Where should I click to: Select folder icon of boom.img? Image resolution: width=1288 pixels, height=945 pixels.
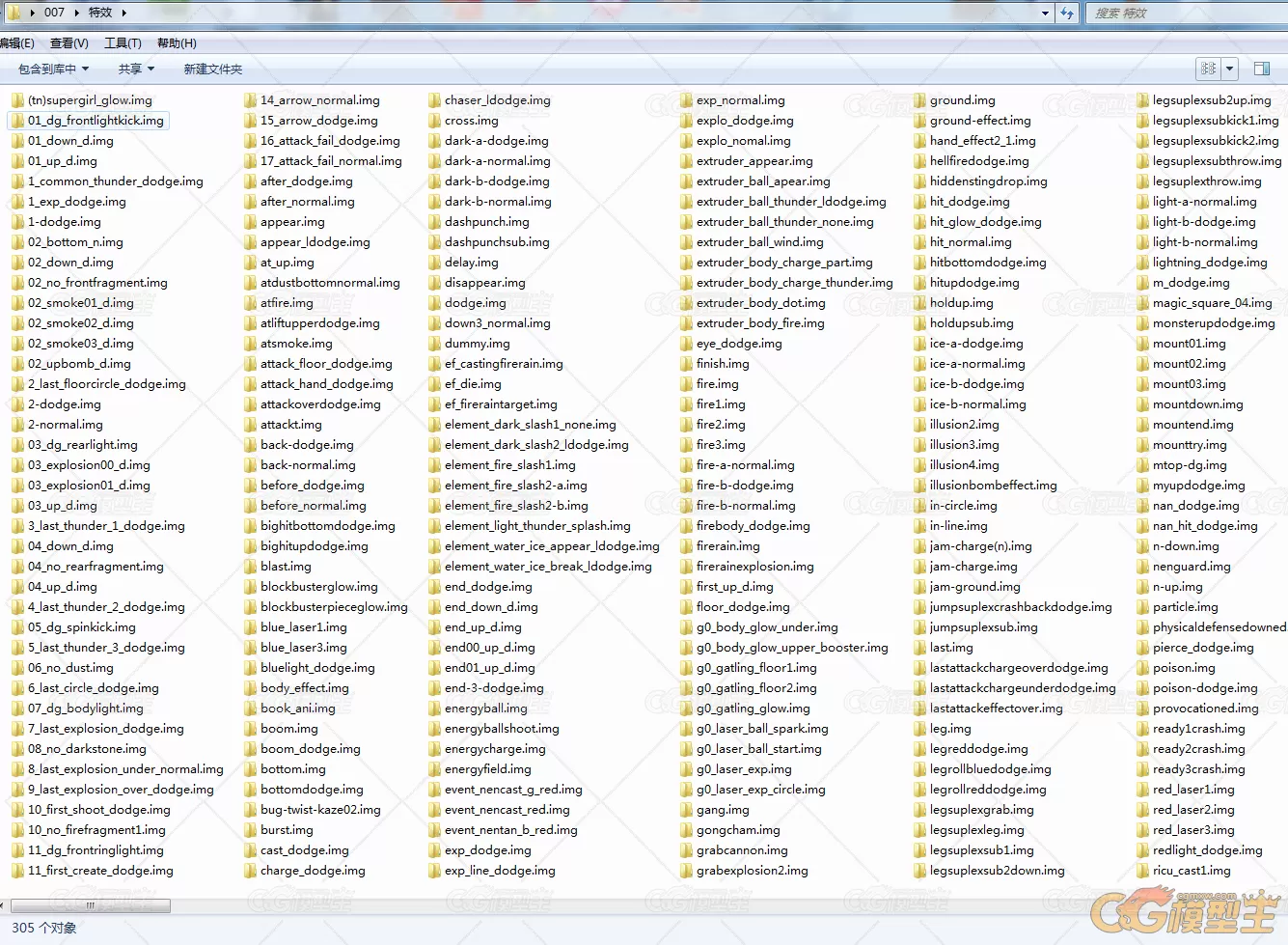(250, 729)
